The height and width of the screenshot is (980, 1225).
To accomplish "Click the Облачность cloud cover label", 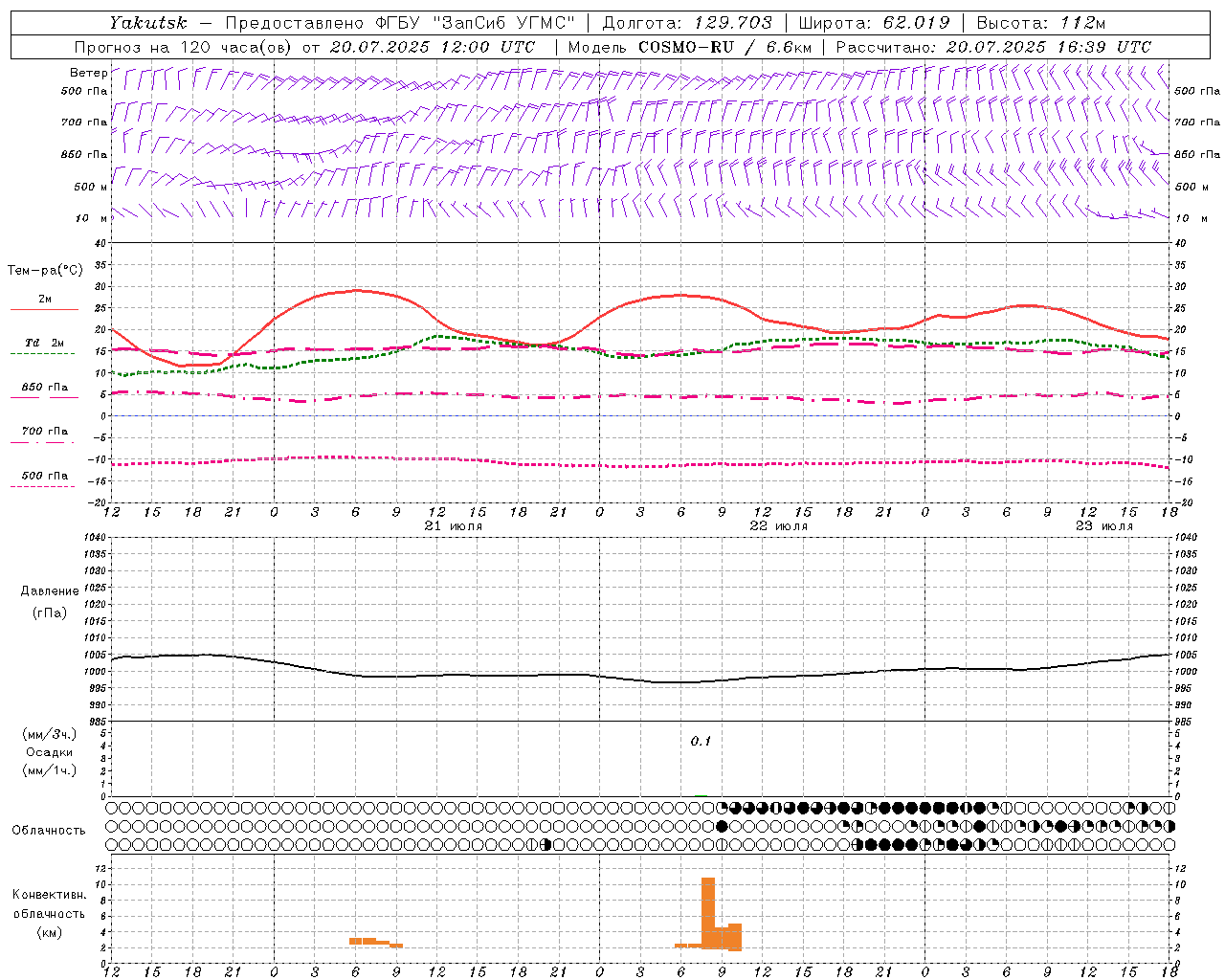I will (49, 830).
